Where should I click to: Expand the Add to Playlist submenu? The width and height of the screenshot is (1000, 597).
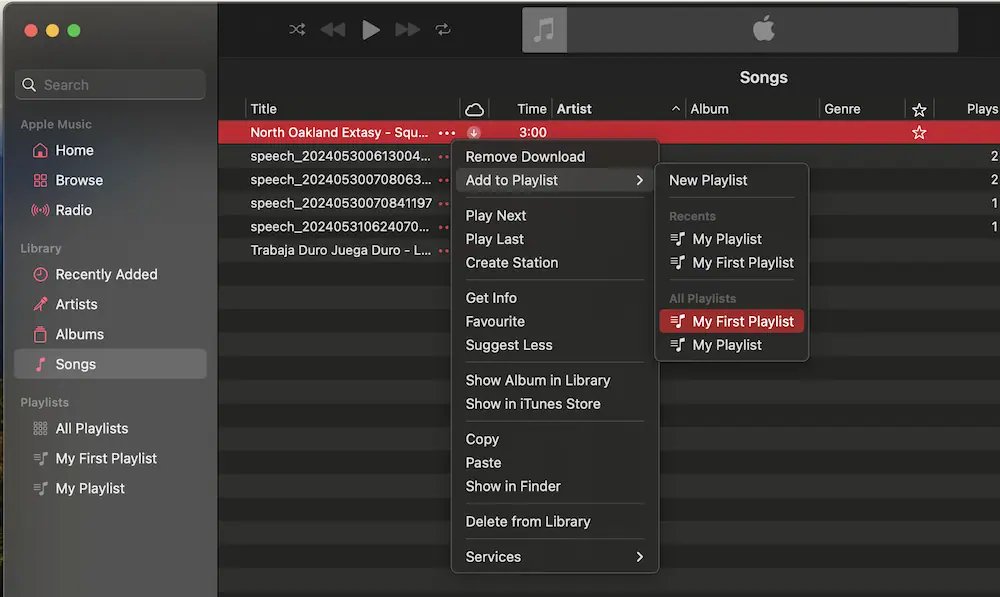[x=554, y=181]
